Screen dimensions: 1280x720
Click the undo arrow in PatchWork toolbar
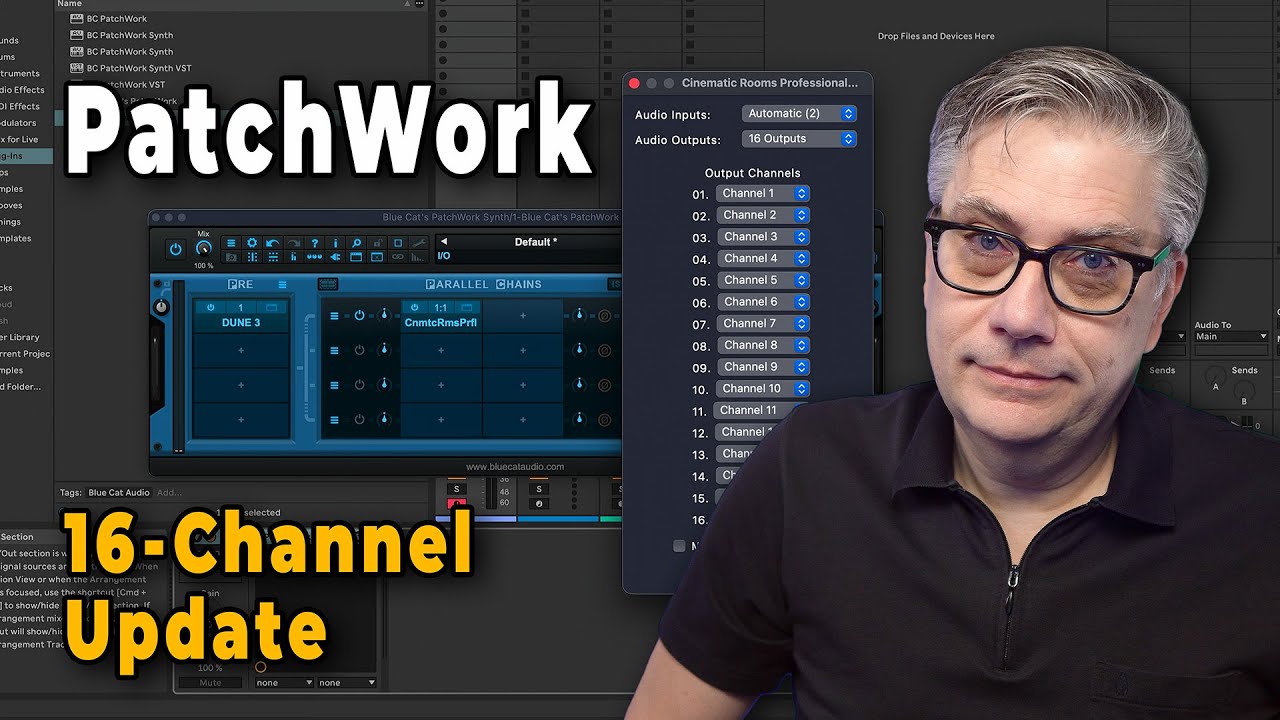coord(272,243)
